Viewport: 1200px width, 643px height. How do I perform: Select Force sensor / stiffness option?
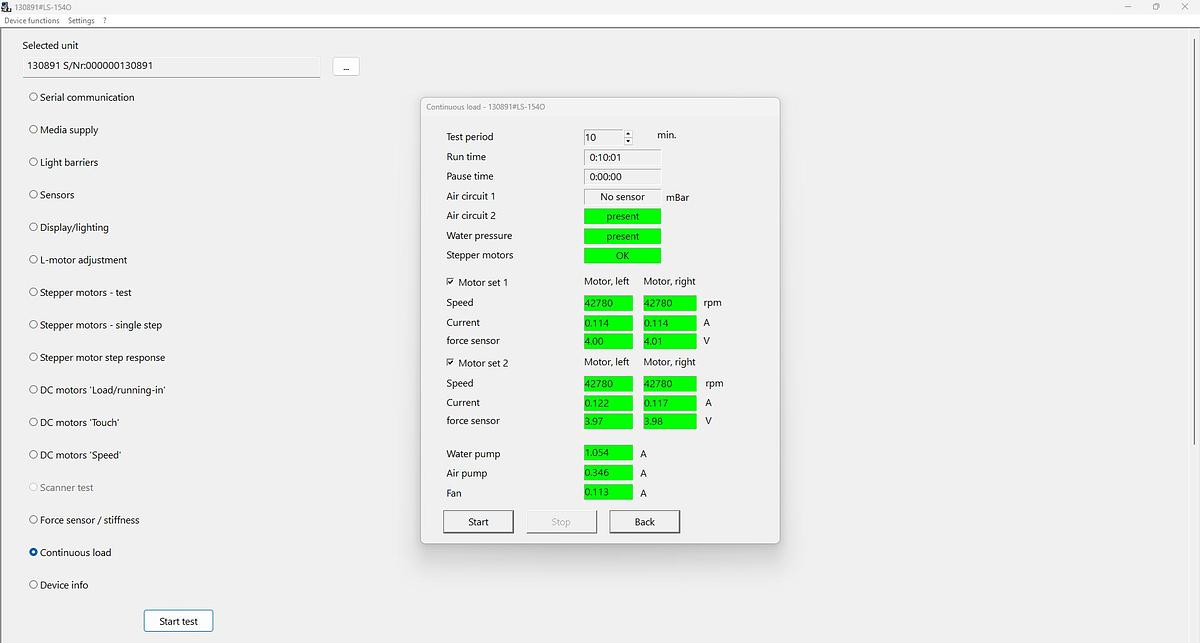pos(34,520)
